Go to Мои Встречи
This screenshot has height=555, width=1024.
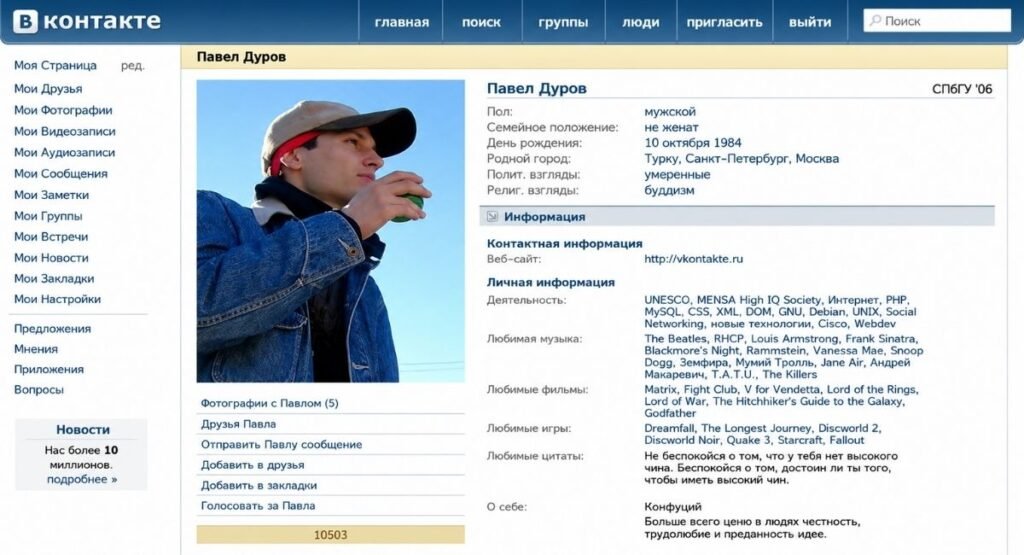pyautogui.click(x=51, y=237)
